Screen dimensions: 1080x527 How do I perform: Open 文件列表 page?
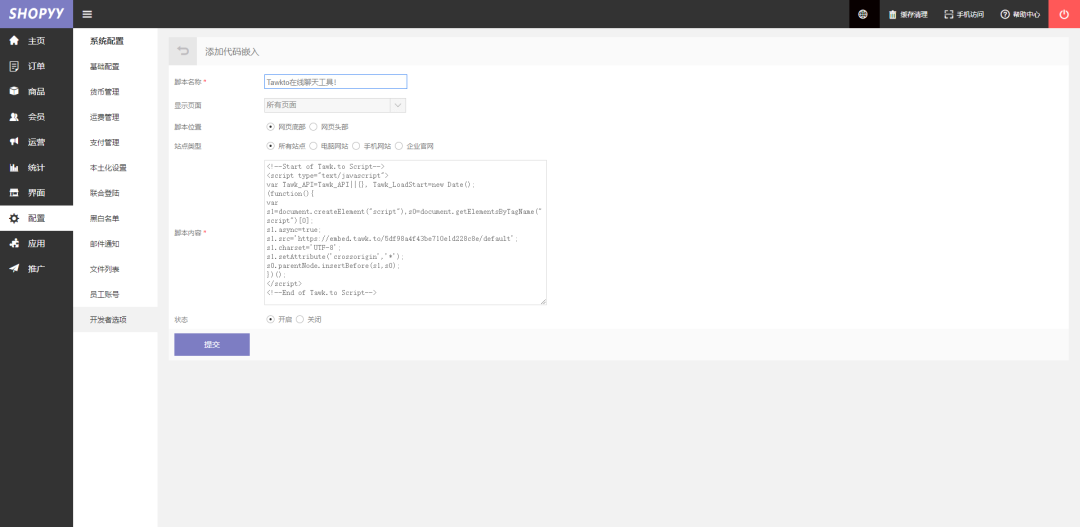click(105, 269)
